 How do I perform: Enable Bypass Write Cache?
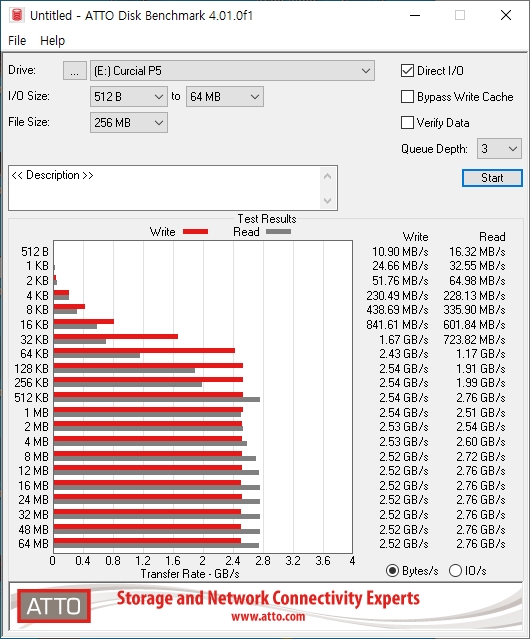point(407,97)
